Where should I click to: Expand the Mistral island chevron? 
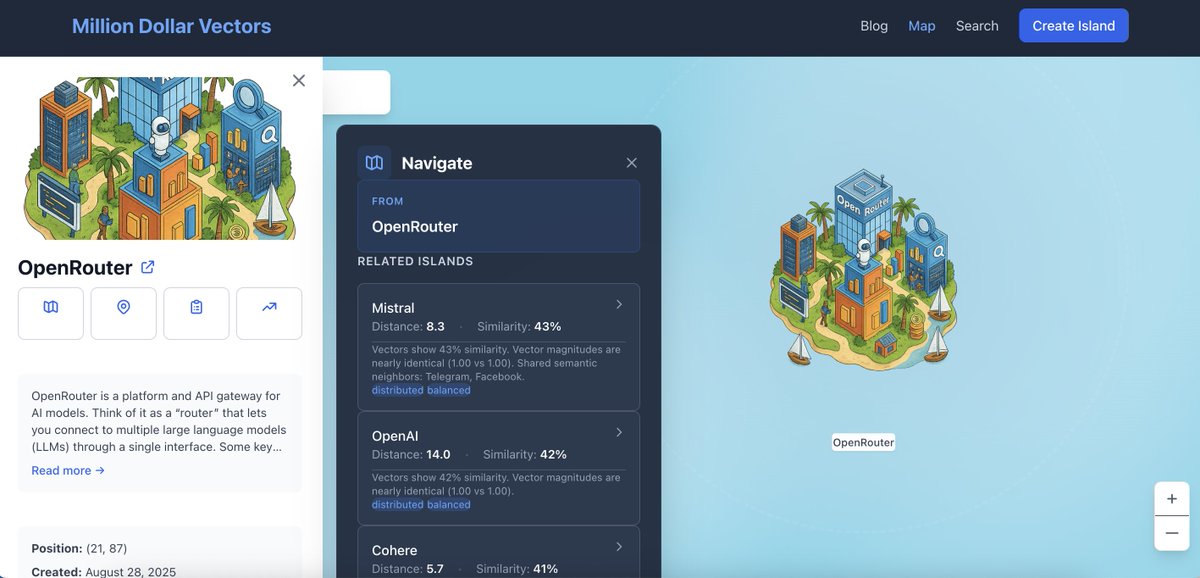619,304
